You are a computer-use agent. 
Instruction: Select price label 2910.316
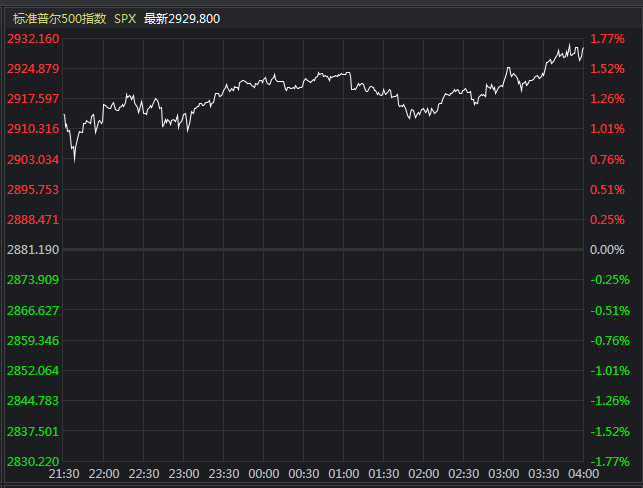tap(33, 129)
